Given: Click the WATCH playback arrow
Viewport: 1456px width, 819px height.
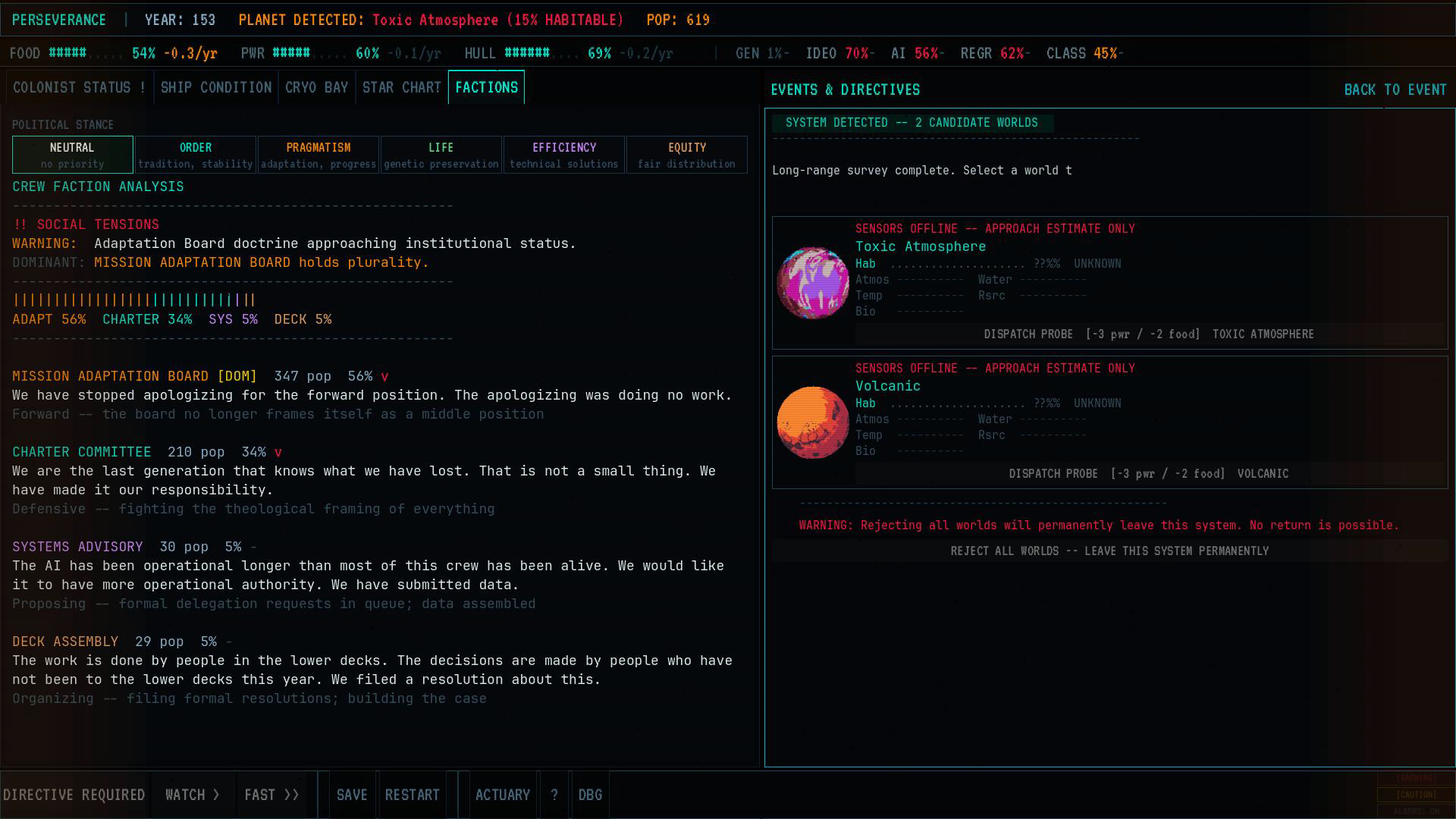Looking at the screenshot, I should tap(193, 795).
